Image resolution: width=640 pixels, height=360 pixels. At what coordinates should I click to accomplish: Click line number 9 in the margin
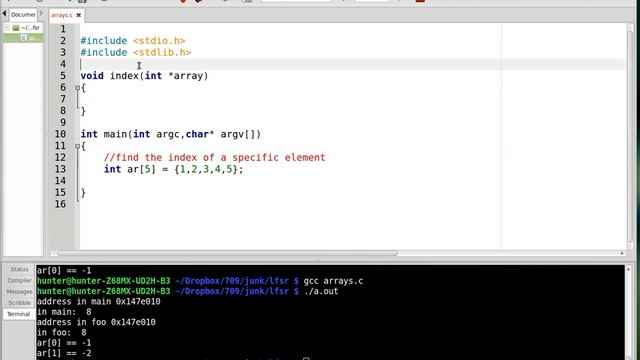pyautogui.click(x=63, y=122)
